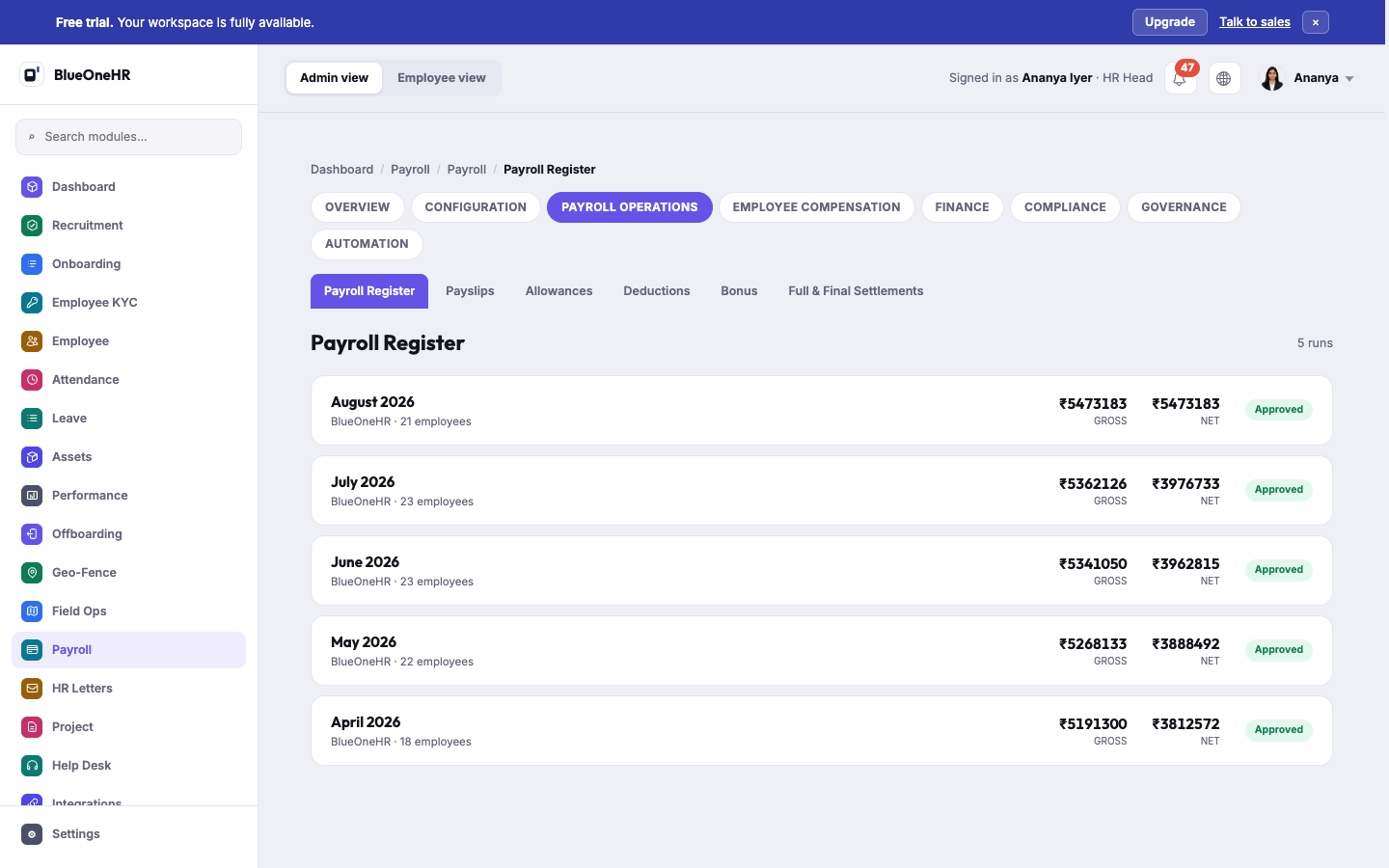Click the Help Desk headset icon
The image size is (1389, 868).
coord(32,766)
